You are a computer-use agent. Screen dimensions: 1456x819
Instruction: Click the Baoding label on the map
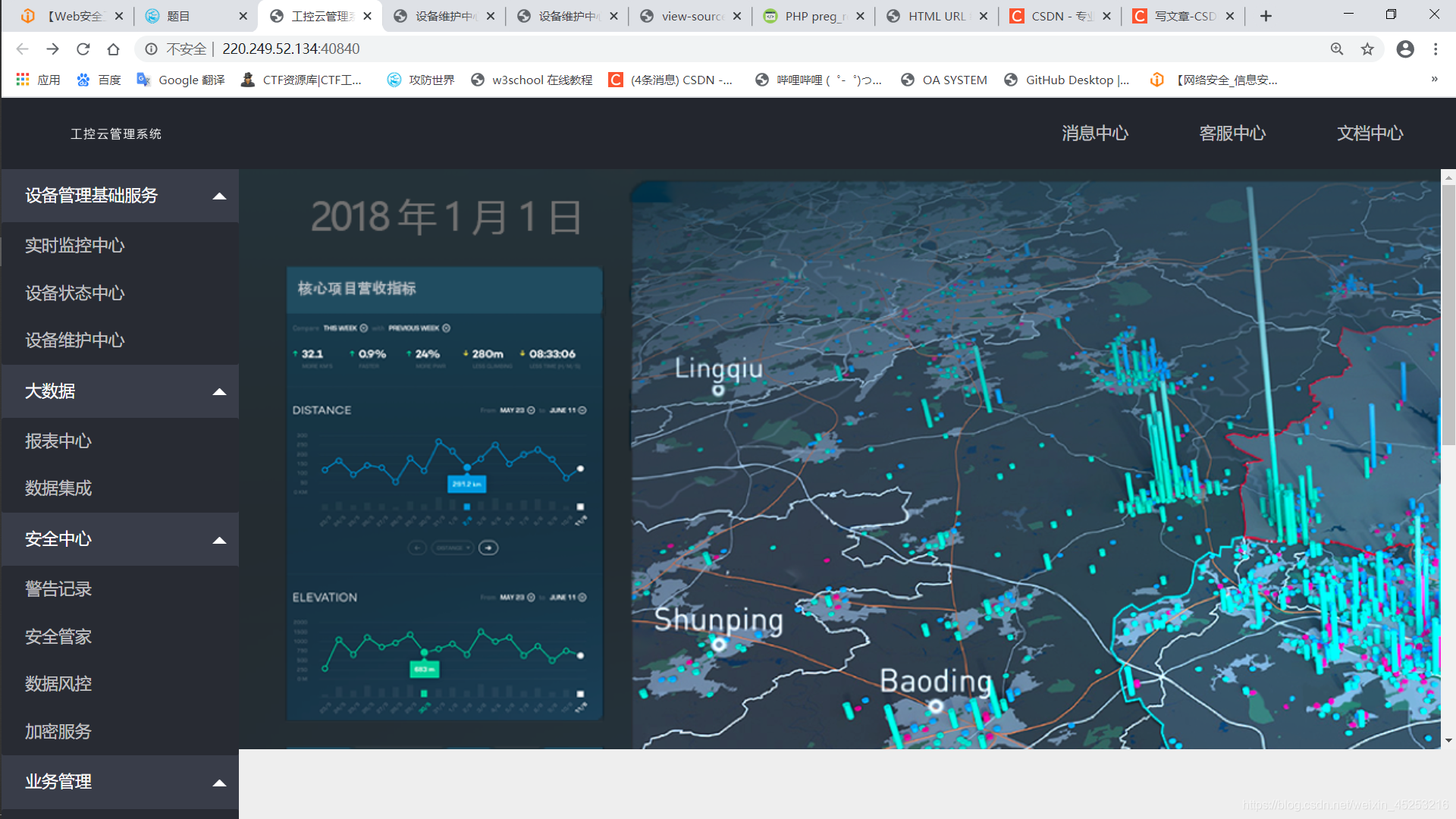936,682
